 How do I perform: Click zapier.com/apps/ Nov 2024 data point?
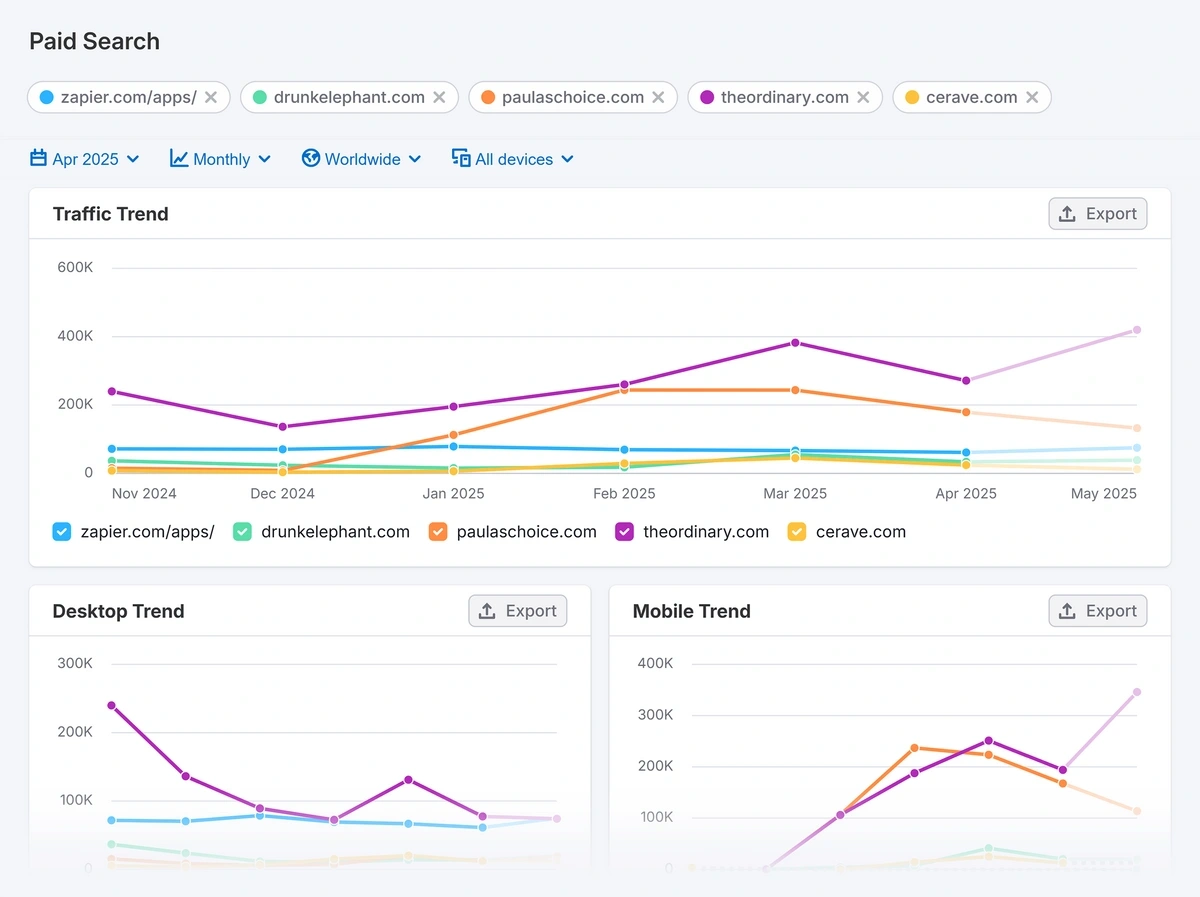[x=112, y=449]
